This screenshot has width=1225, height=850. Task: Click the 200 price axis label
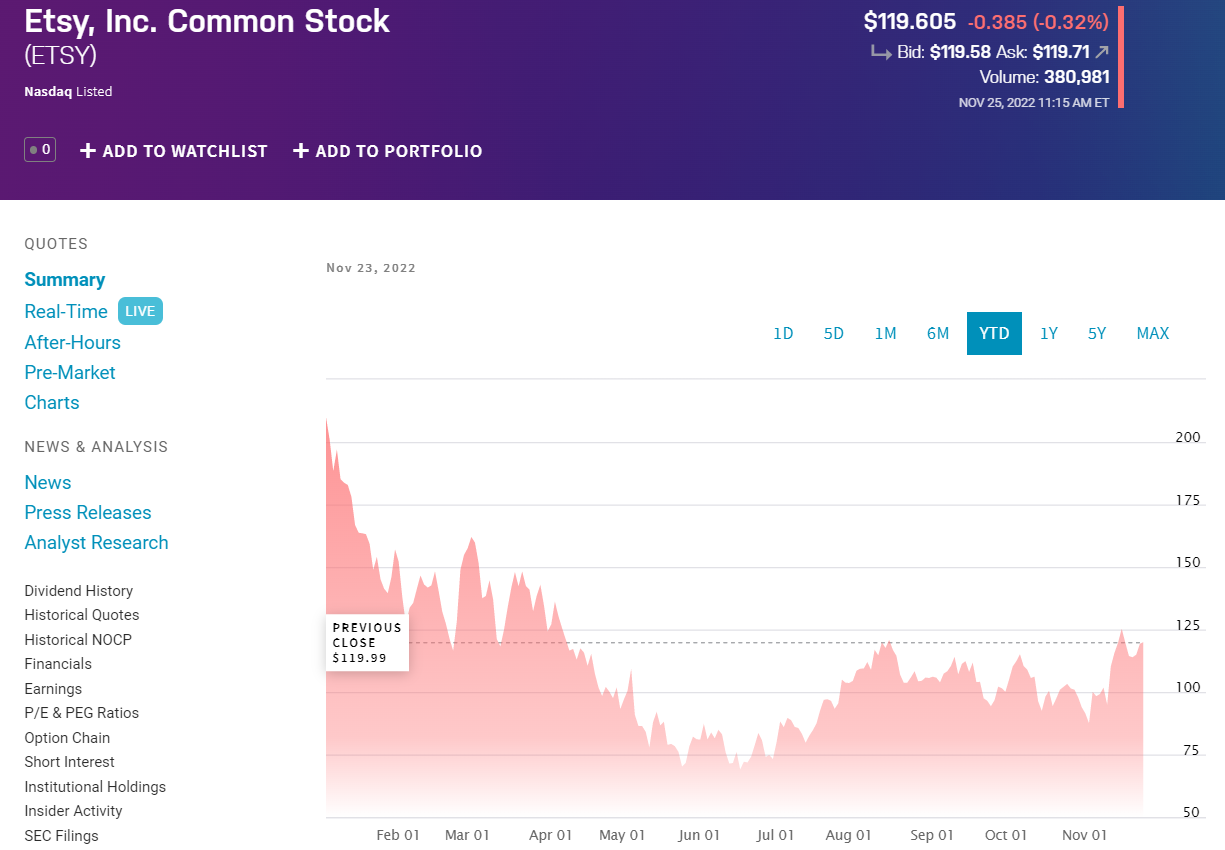click(1188, 437)
